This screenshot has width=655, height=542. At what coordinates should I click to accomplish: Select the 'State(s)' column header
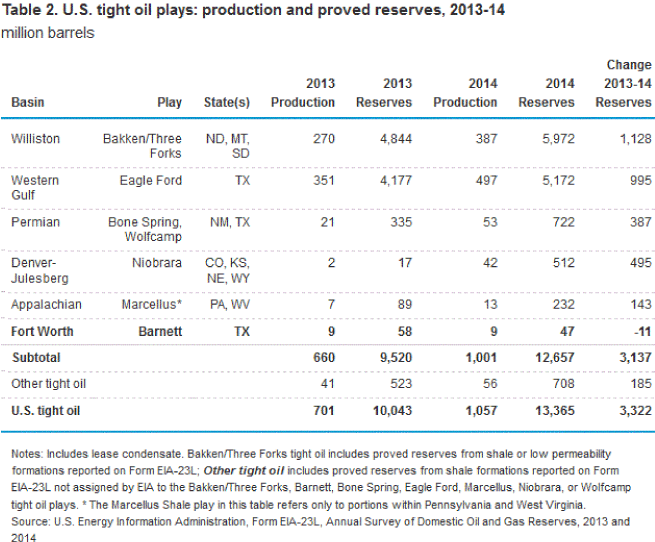pos(229,102)
